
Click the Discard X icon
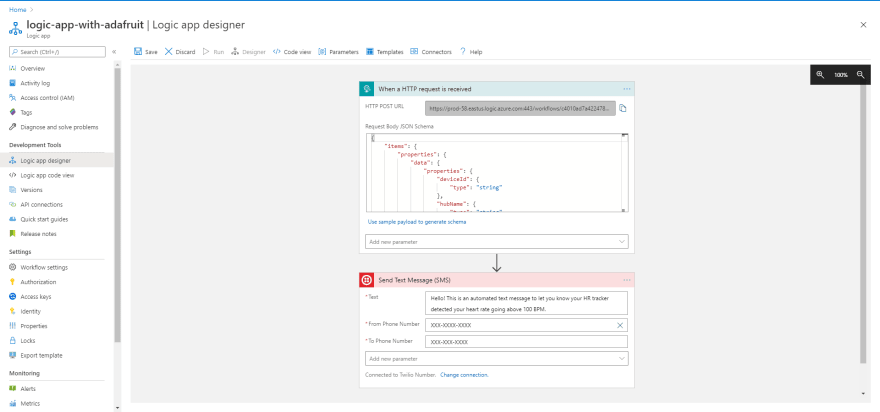tap(168, 52)
